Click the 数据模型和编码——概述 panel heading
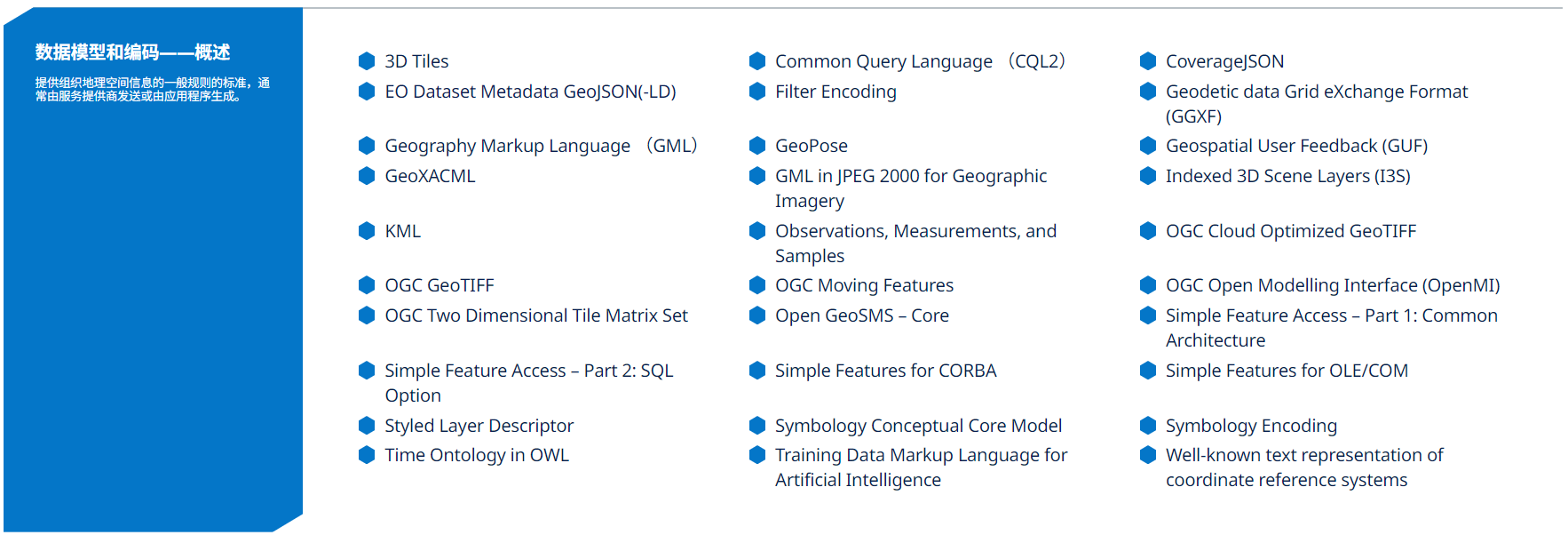This screenshot has width=1568, height=535. 132,52
